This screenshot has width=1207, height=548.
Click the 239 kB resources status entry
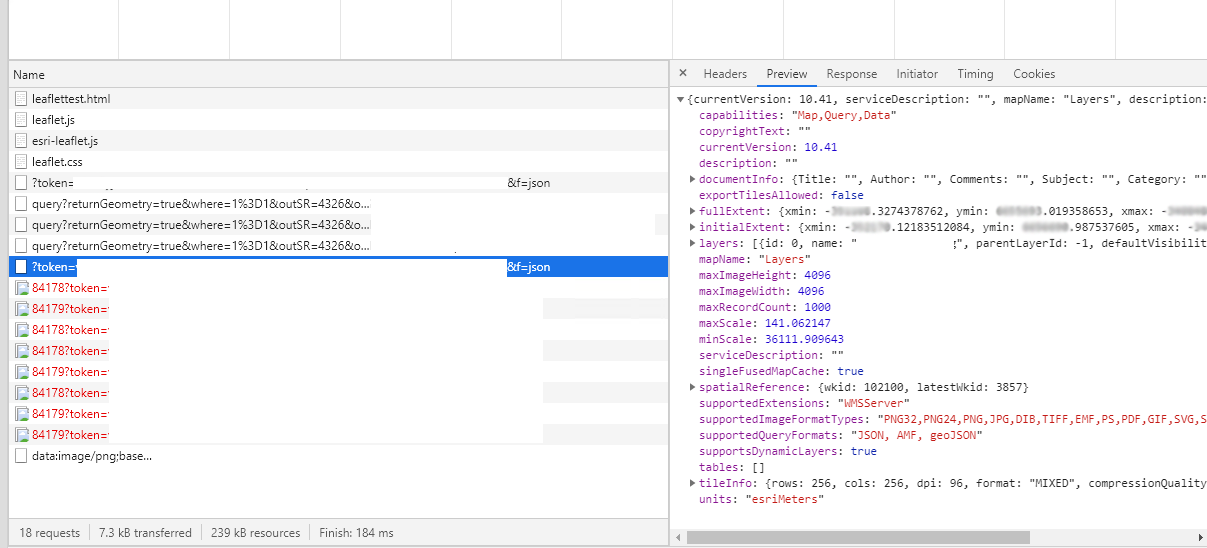(257, 533)
